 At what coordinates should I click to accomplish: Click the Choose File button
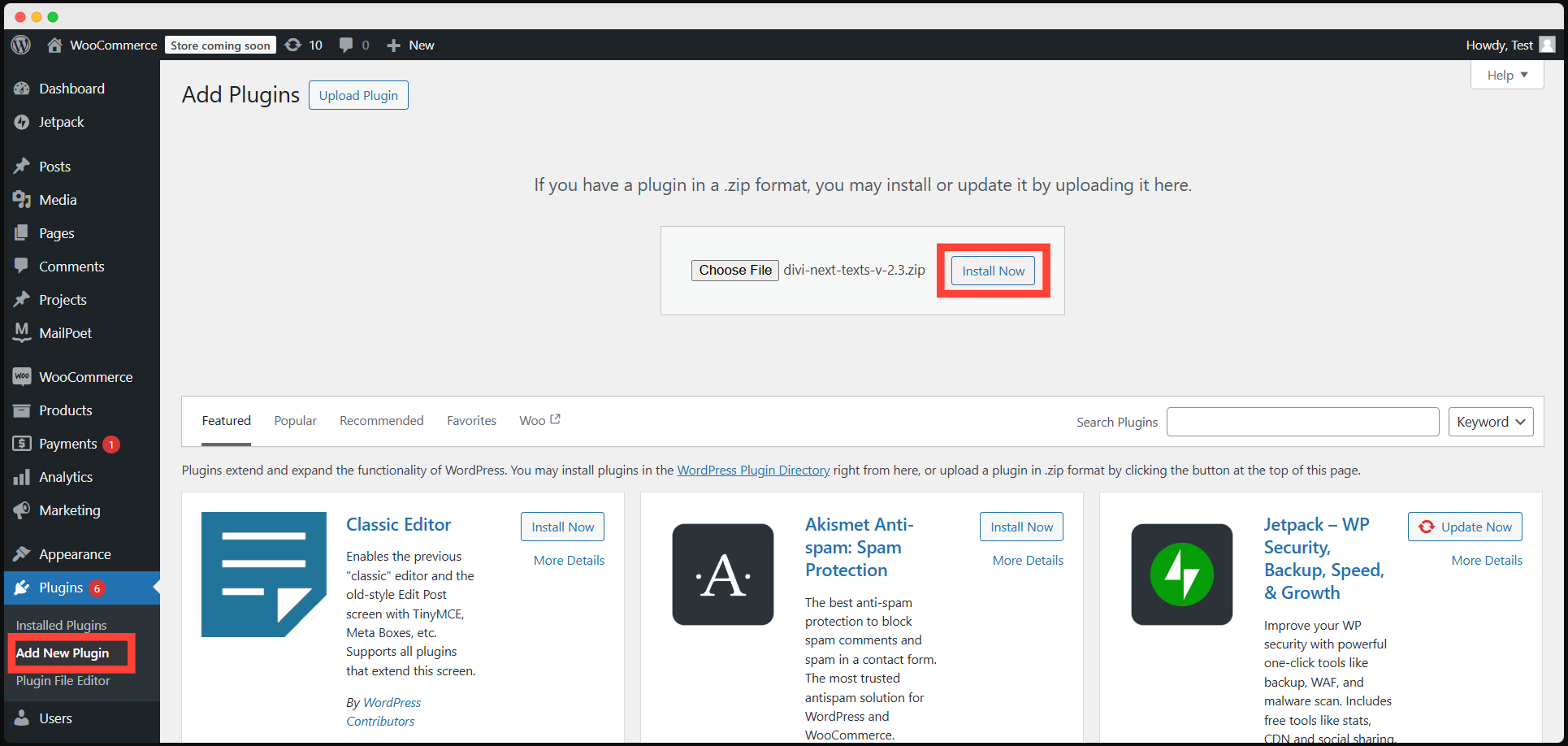tap(735, 270)
